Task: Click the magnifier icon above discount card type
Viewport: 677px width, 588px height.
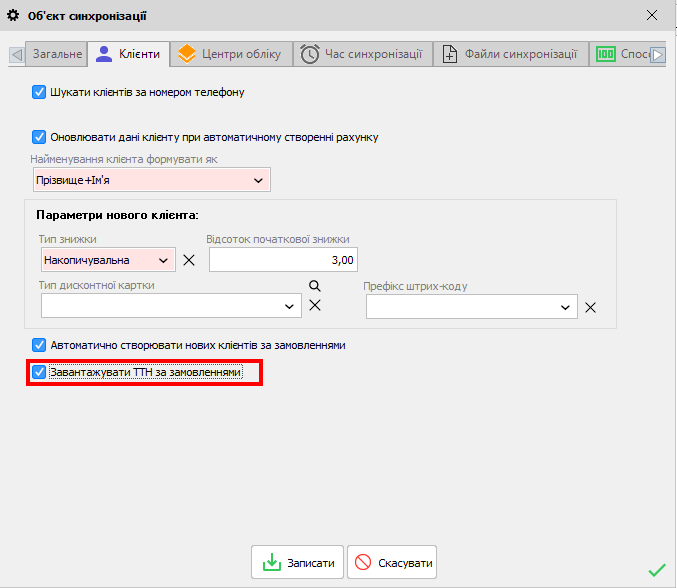Action: coord(313,286)
